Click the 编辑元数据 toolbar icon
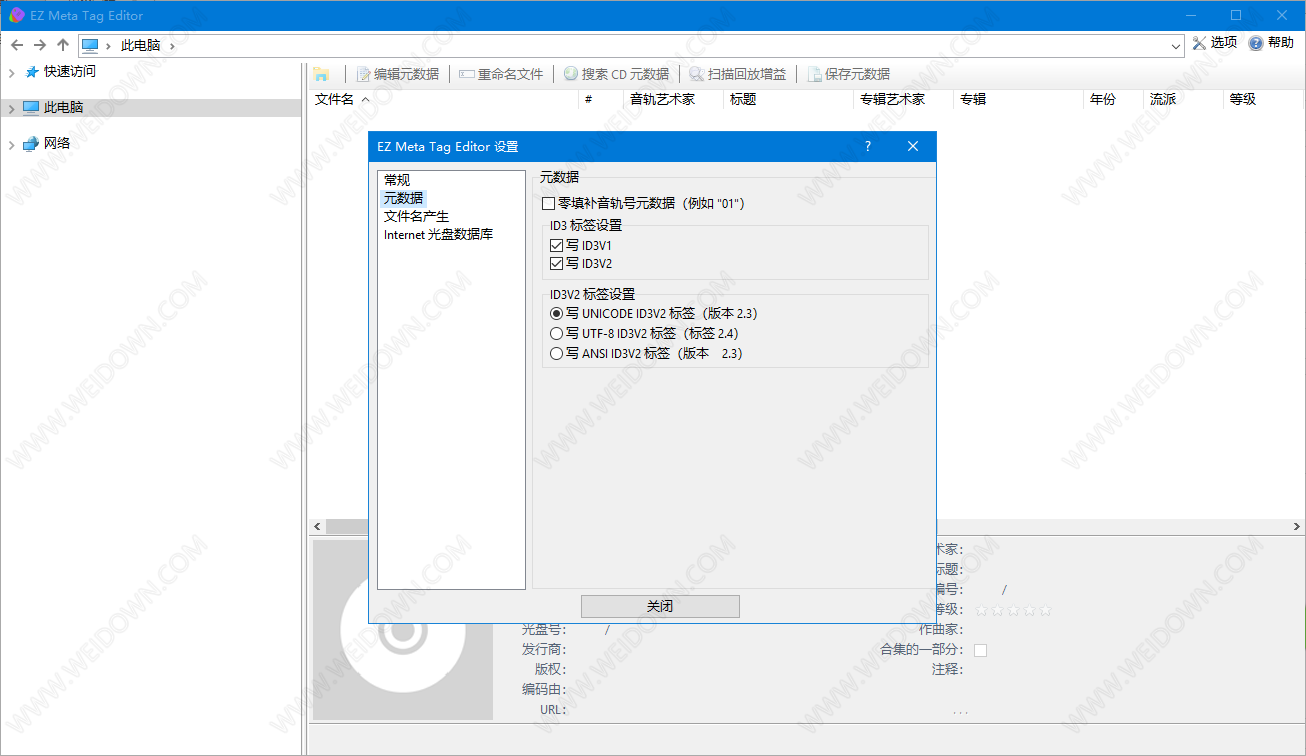Screen dimensions: 1306x756 coord(364,74)
